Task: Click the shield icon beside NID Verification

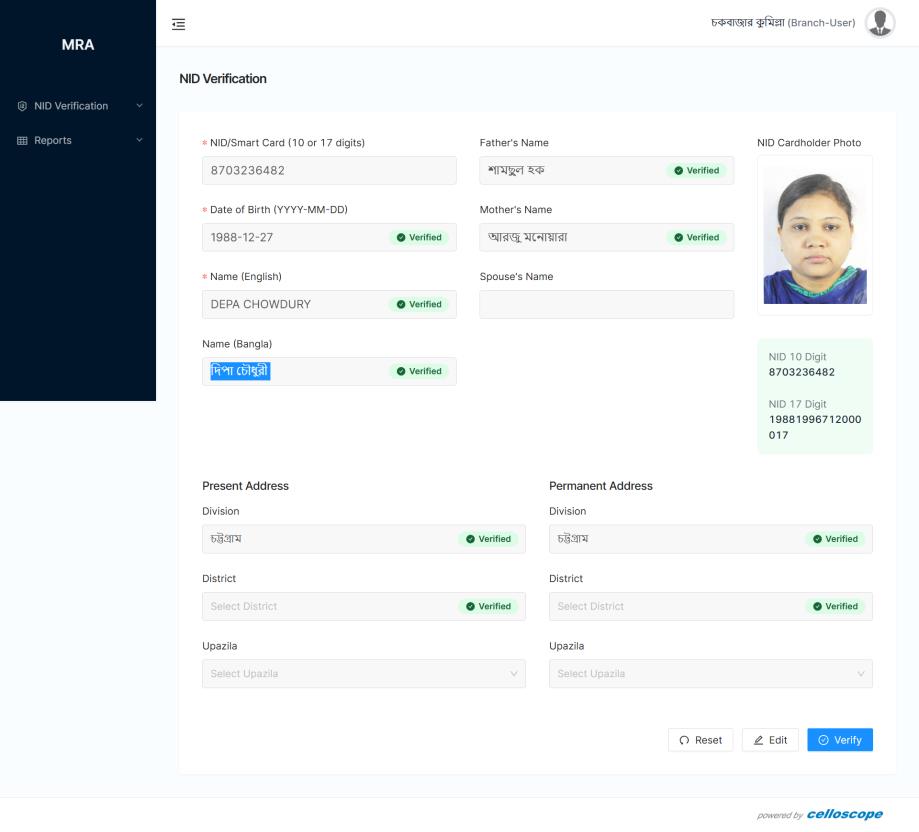Action: click(x=22, y=106)
